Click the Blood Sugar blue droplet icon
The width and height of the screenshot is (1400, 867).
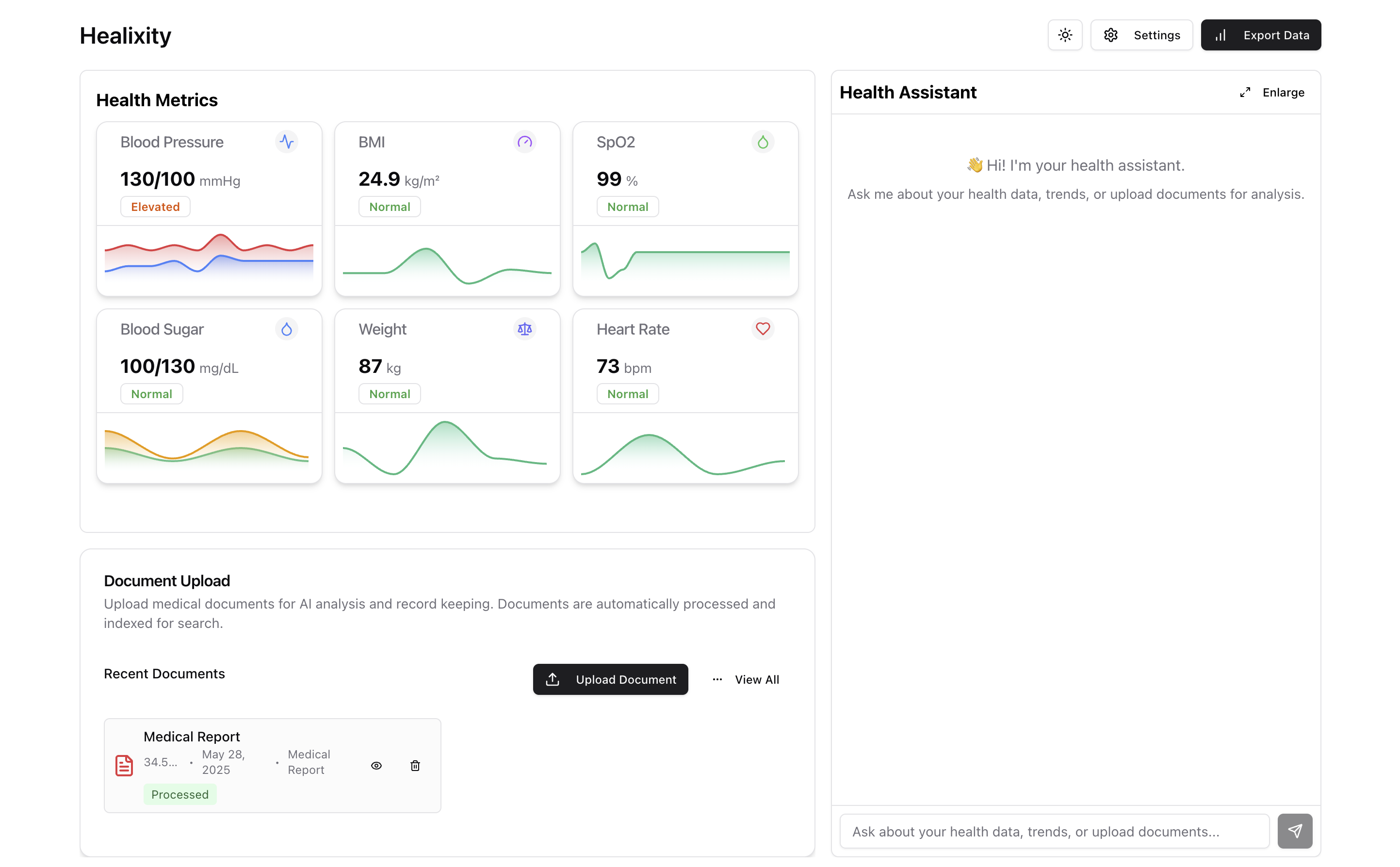coord(286,329)
